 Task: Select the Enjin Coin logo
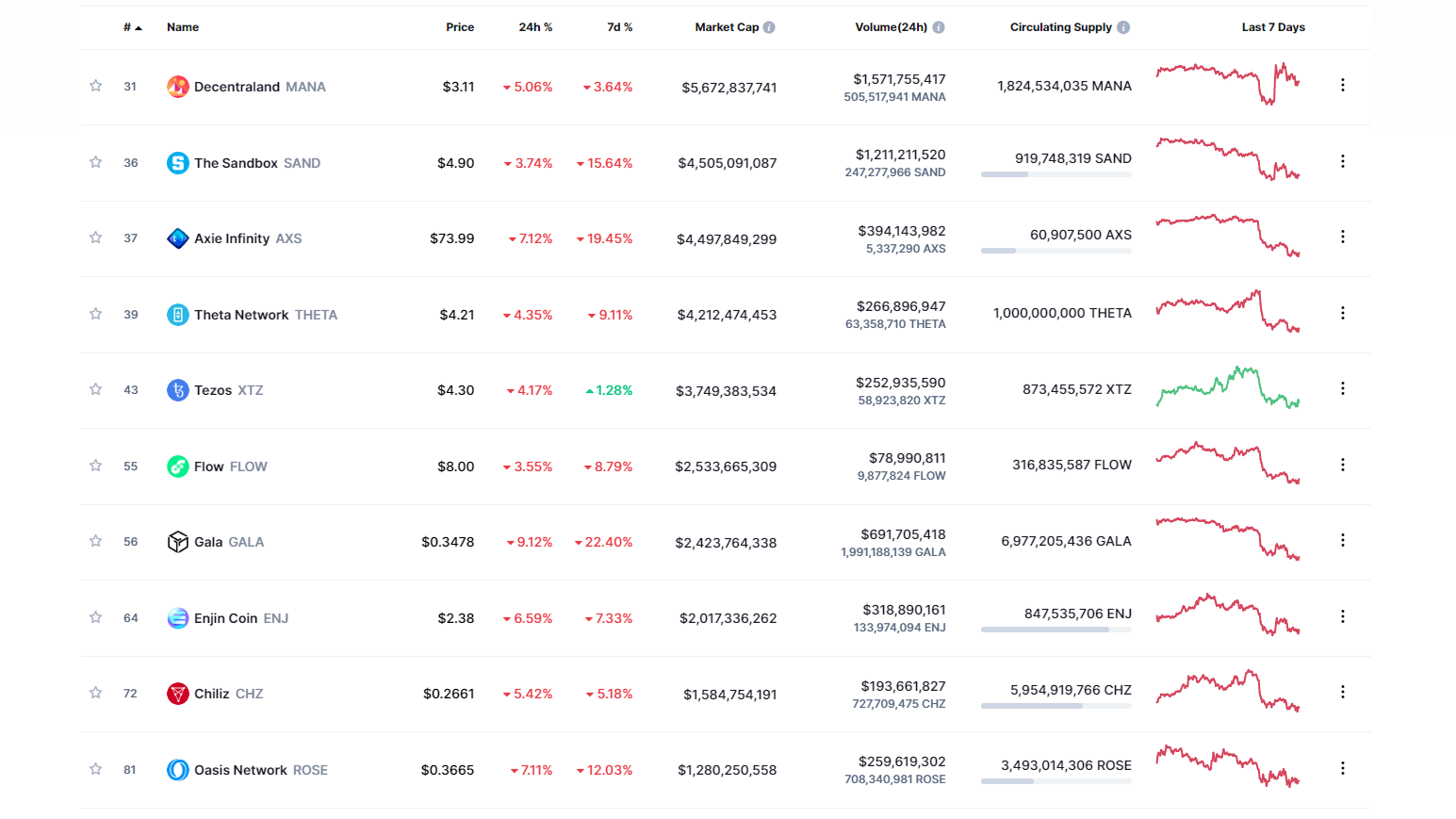coord(178,618)
